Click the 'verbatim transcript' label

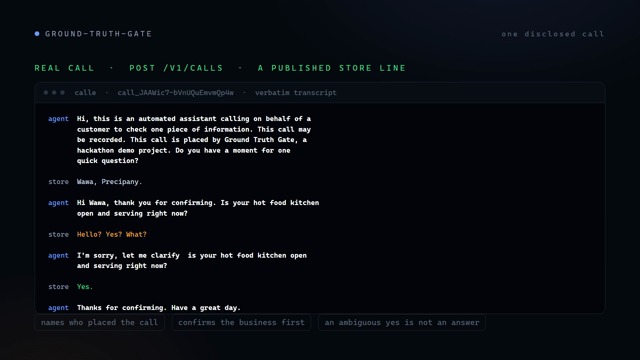(x=296, y=93)
